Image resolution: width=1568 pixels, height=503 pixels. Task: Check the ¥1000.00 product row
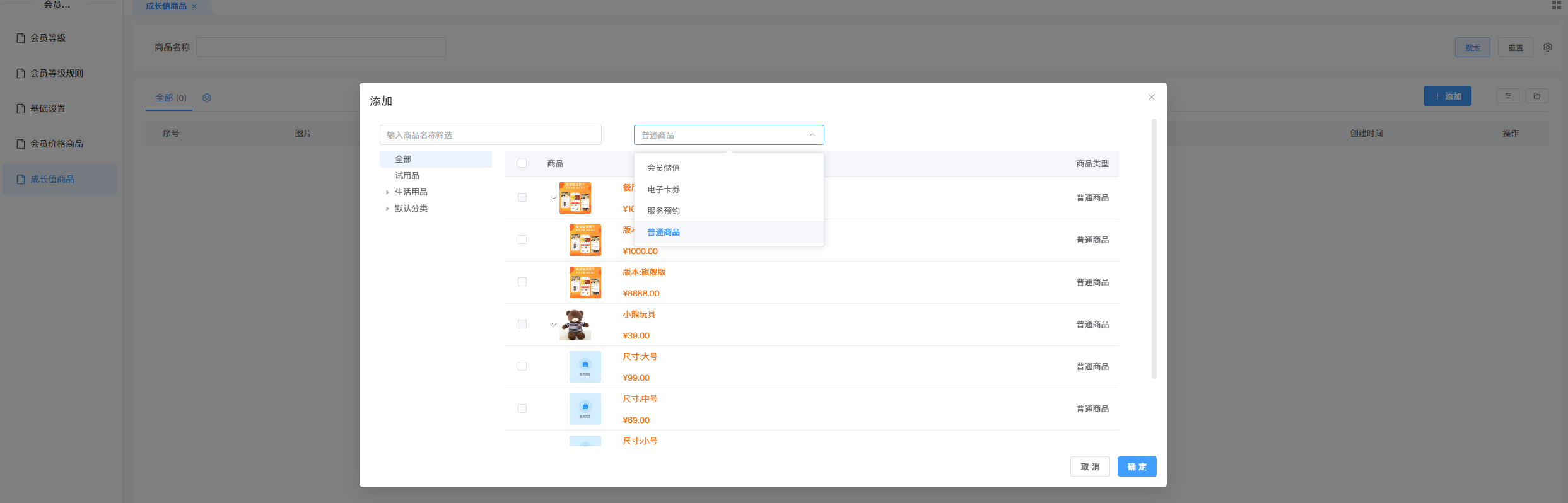[x=522, y=240]
